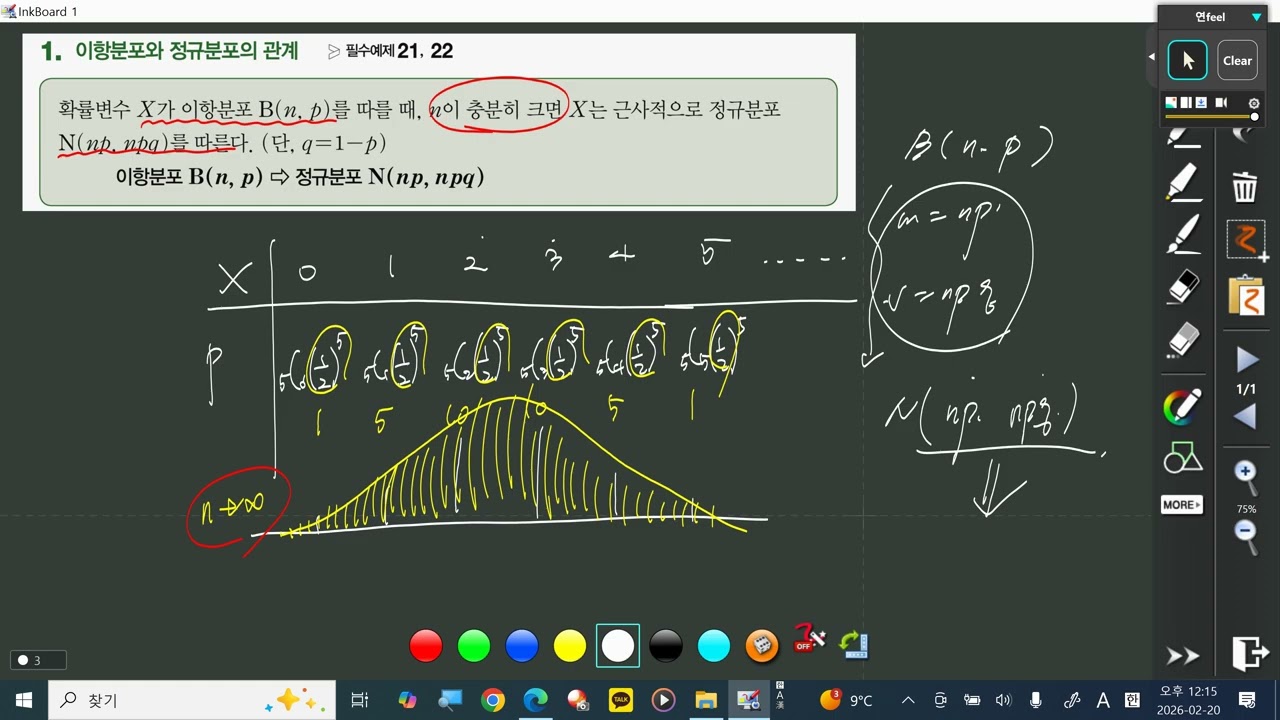The image size is (1280, 720).
Task: Toggle the A input mode indicator
Action: 1103,700
